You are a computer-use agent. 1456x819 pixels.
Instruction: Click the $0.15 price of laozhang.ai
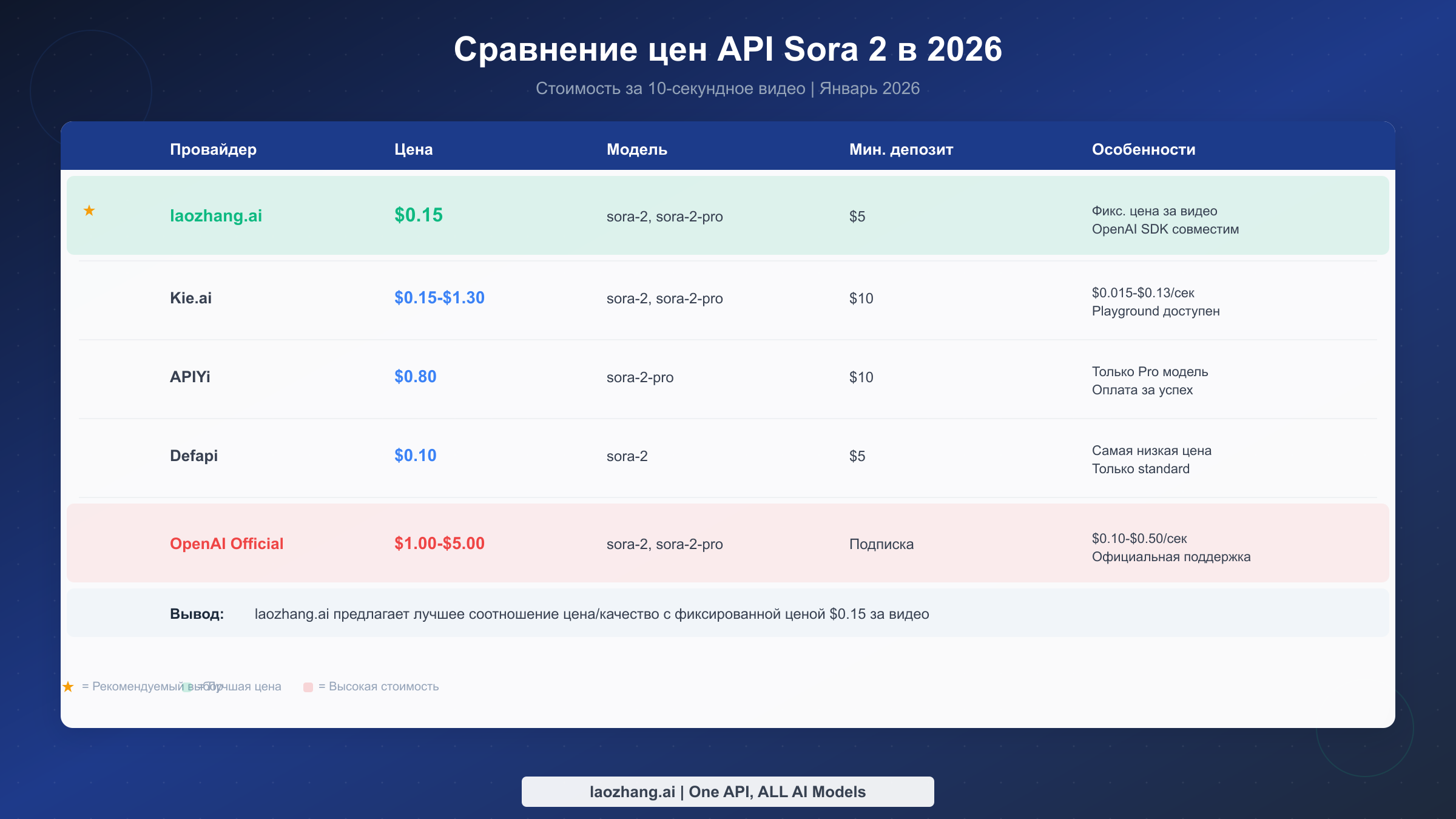pyautogui.click(x=418, y=215)
